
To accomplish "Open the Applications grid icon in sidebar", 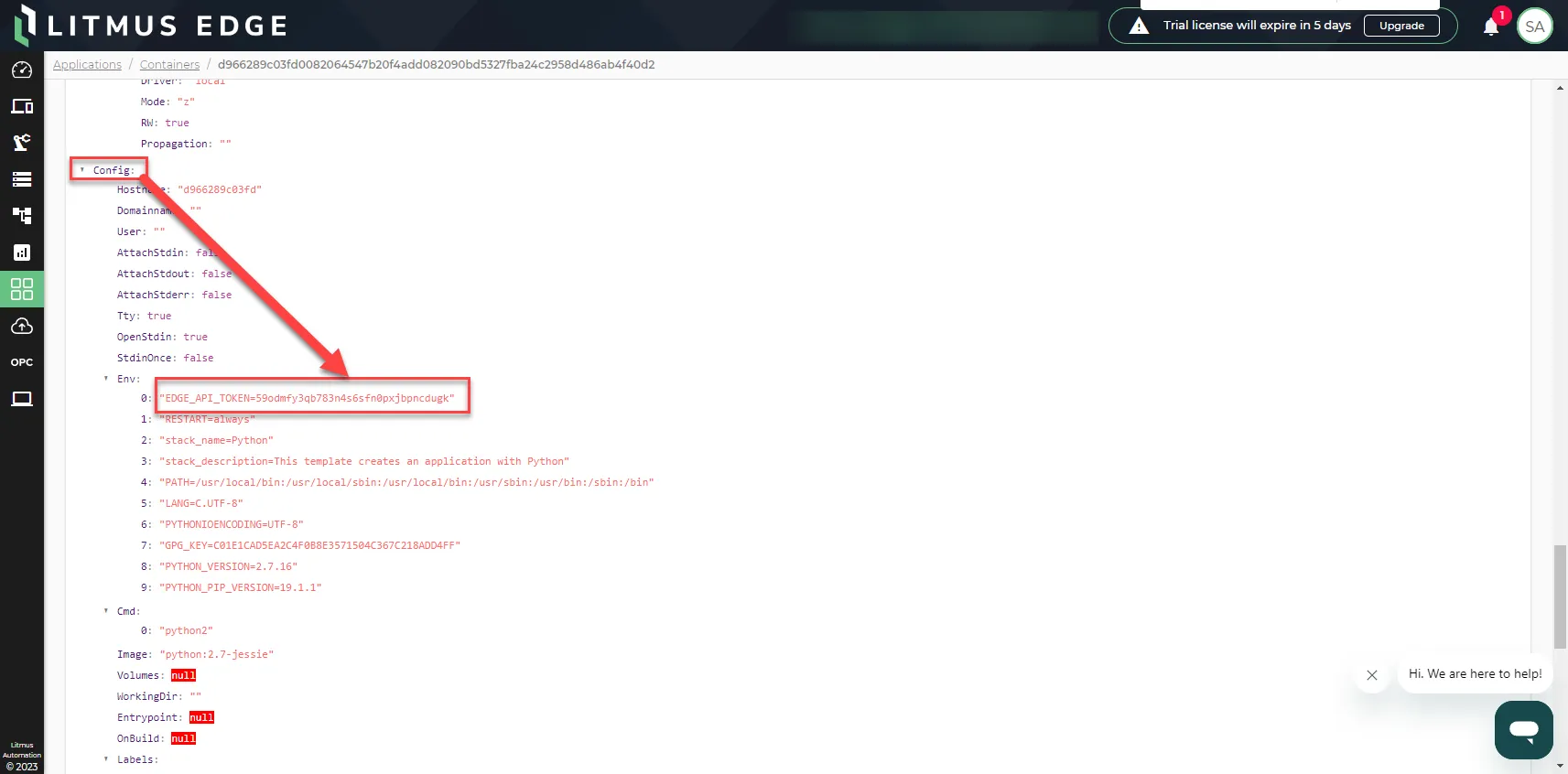I will click(x=22, y=289).
